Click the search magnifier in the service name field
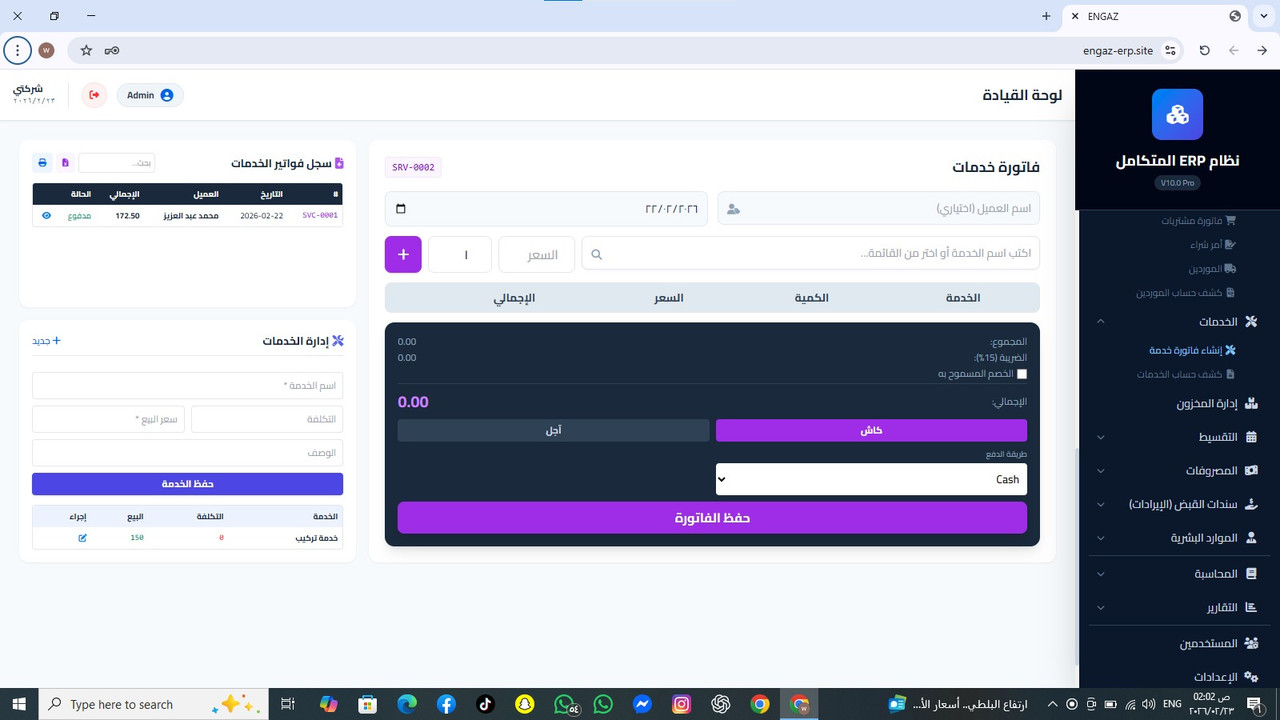Screen dimensions: 1280x720 596,253
